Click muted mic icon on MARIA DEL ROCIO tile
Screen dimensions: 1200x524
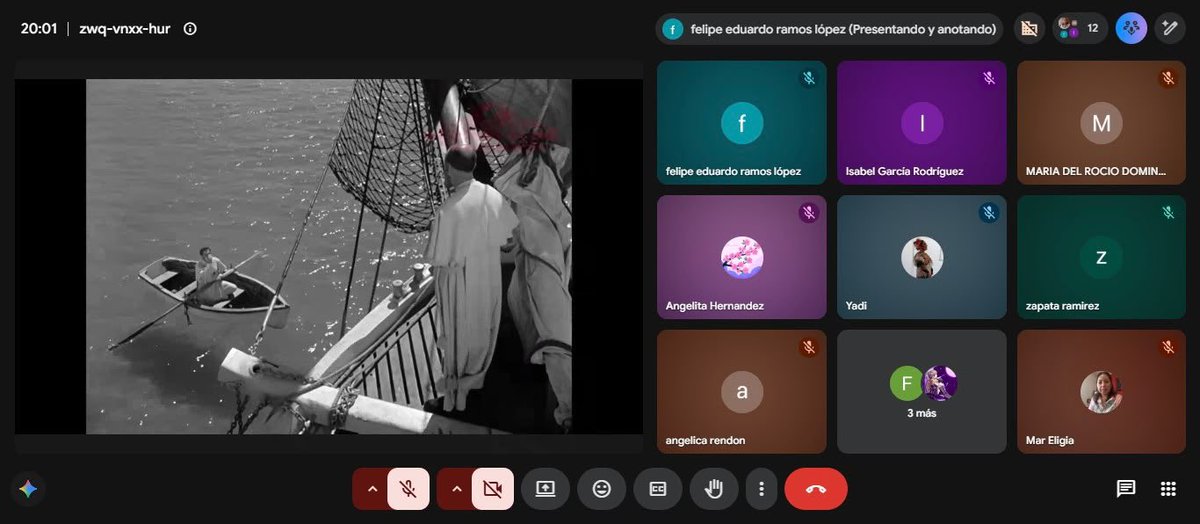click(1168, 78)
